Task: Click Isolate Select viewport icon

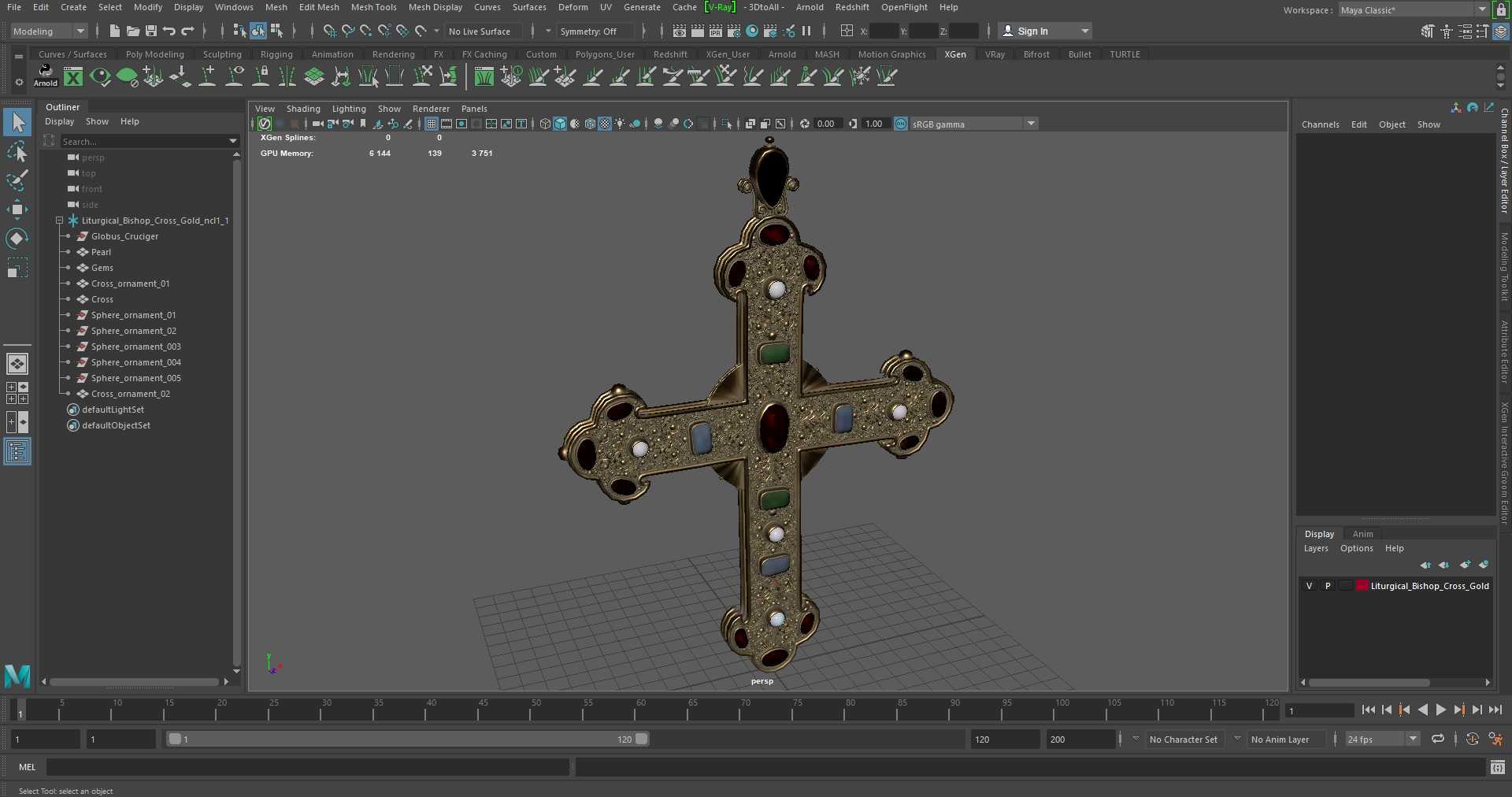Action: click(727, 124)
